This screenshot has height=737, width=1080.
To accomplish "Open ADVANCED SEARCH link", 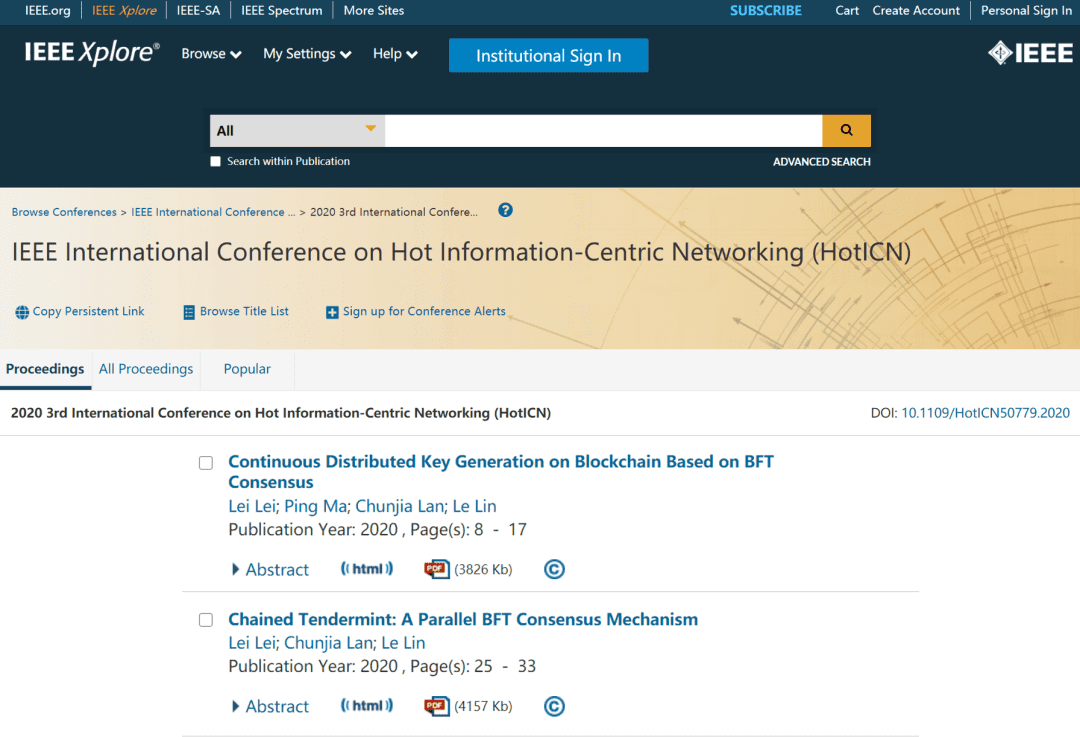I will [821, 162].
